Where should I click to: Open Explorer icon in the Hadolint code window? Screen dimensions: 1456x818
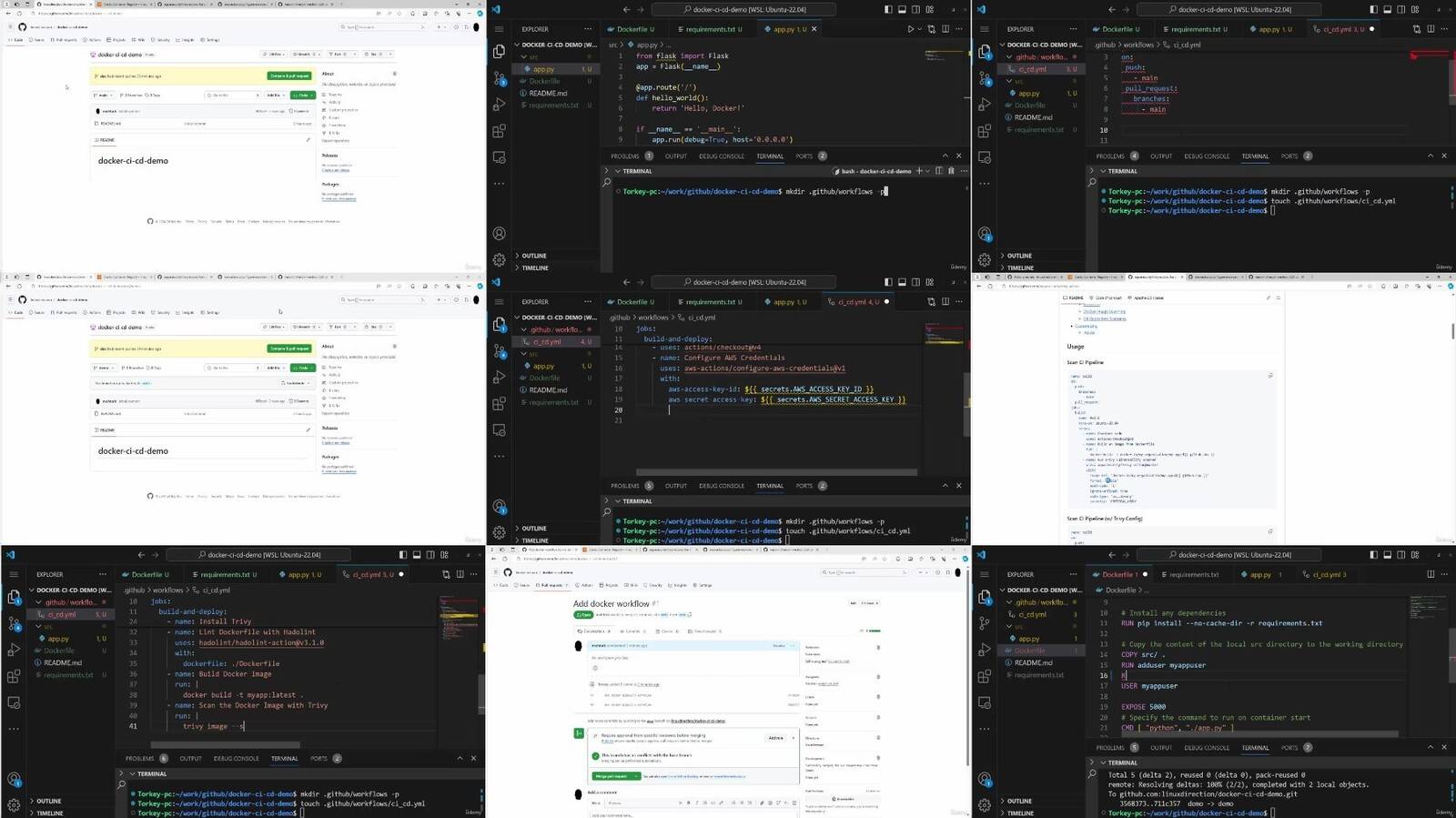(14, 597)
